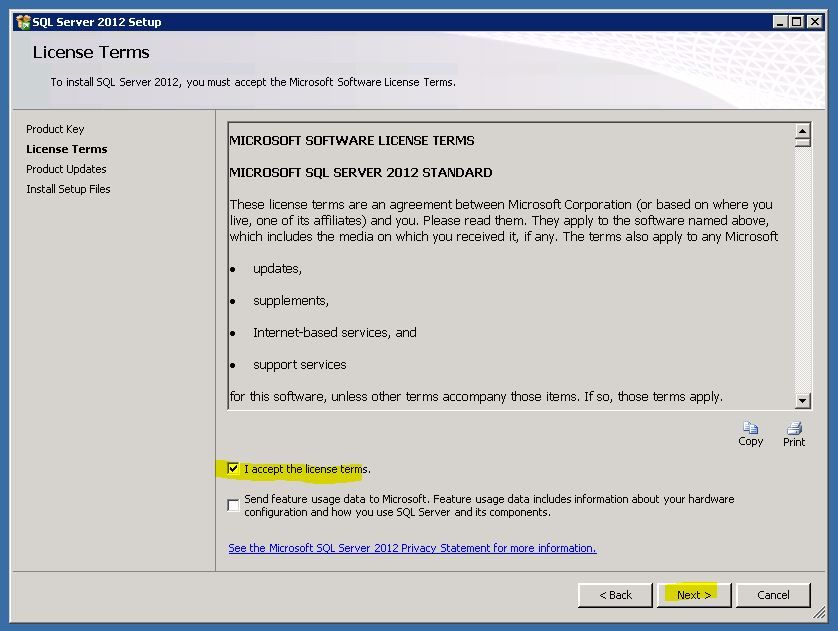Proceed with the Next button
The width and height of the screenshot is (838, 631).
[x=694, y=595]
